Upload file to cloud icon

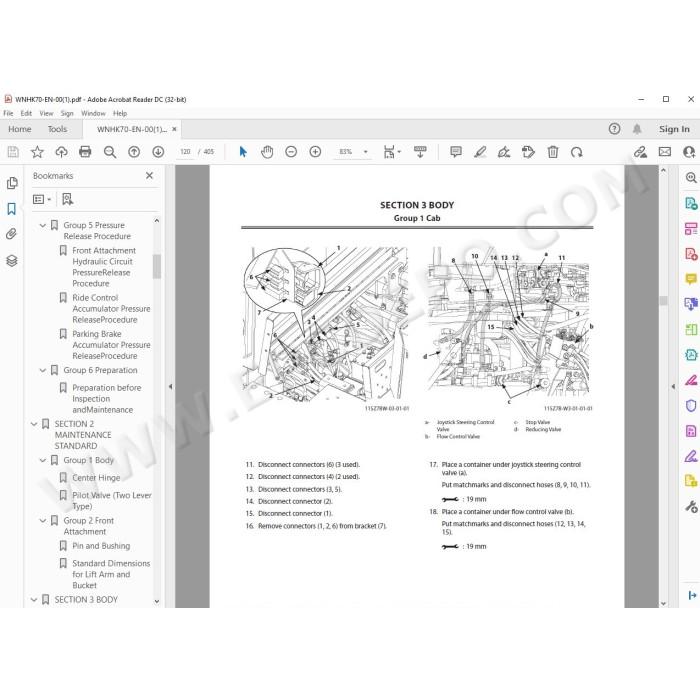61,152
